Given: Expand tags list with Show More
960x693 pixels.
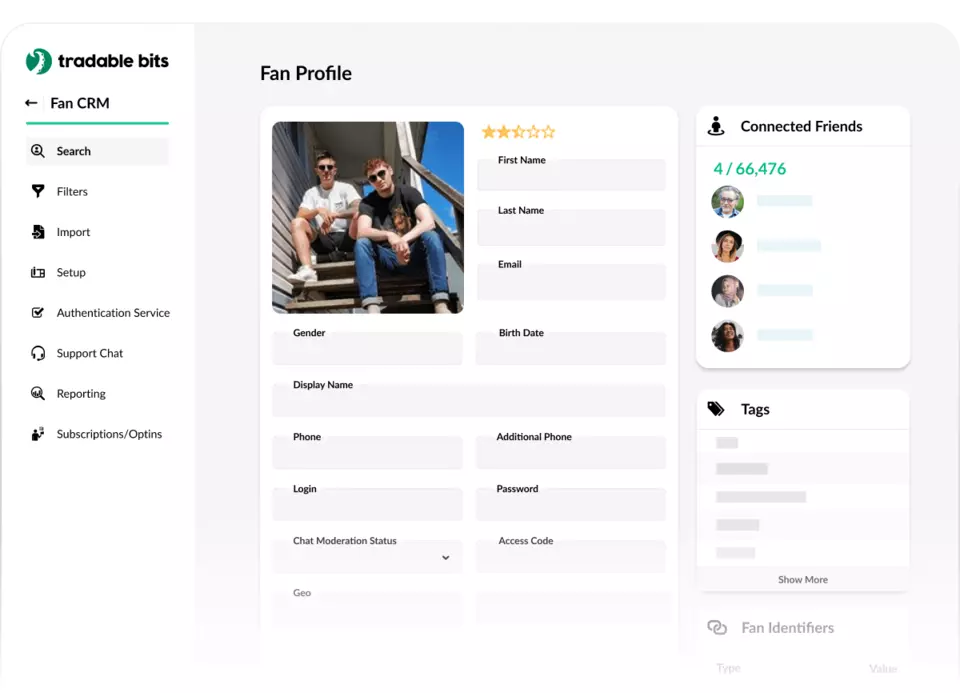Looking at the screenshot, I should tap(802, 579).
